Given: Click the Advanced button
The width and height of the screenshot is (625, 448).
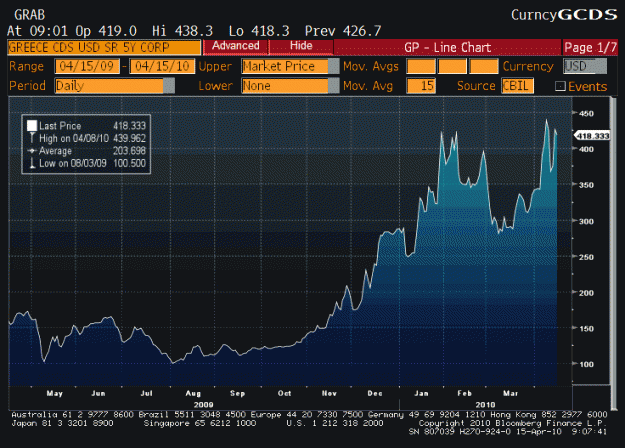Looking at the screenshot, I should 236,47.
